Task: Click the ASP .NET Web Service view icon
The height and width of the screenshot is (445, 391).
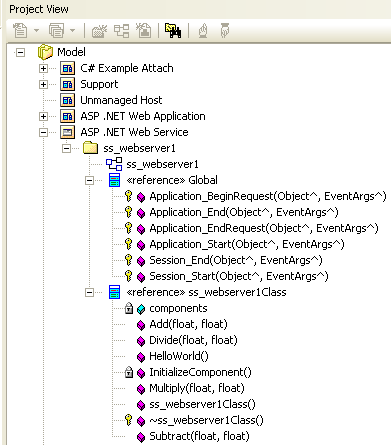Action: pos(67,132)
